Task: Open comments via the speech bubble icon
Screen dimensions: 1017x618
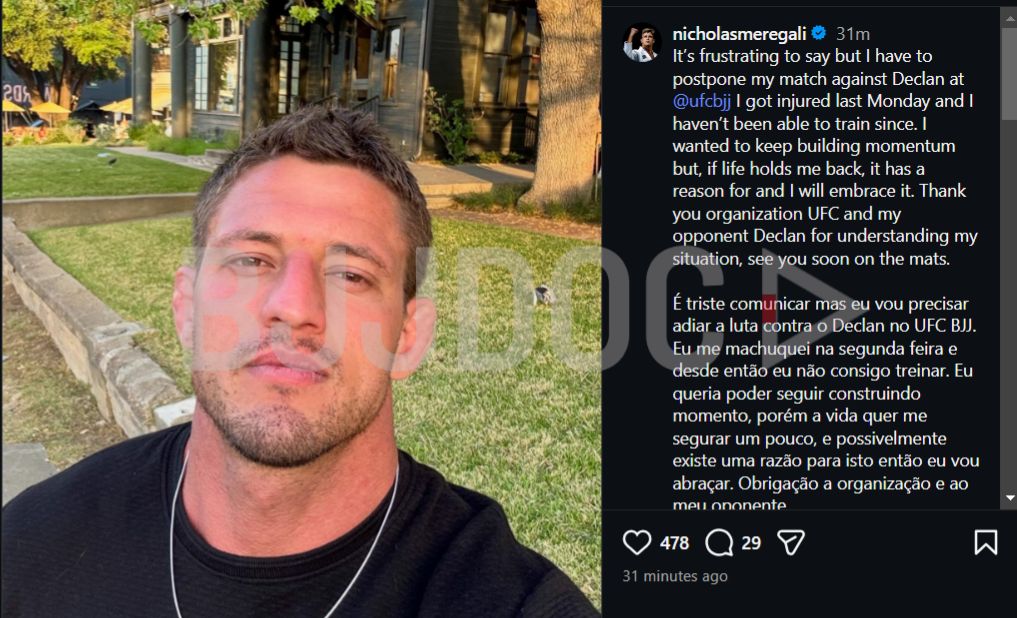Action: pyautogui.click(x=719, y=542)
